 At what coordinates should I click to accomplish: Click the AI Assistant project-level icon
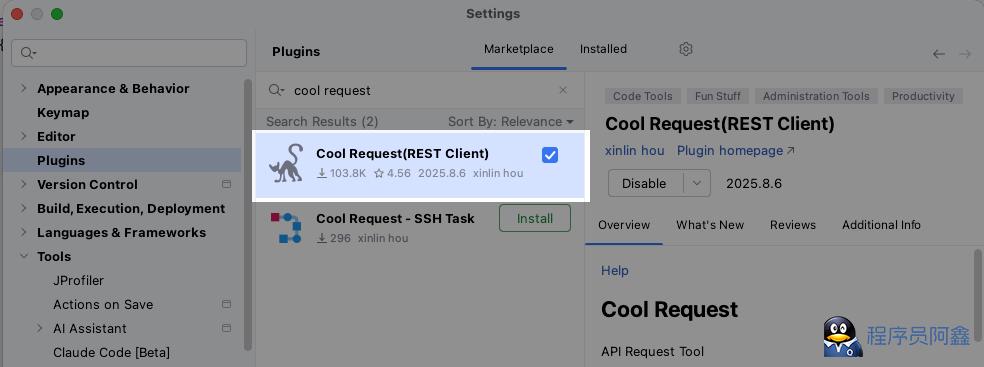click(227, 328)
